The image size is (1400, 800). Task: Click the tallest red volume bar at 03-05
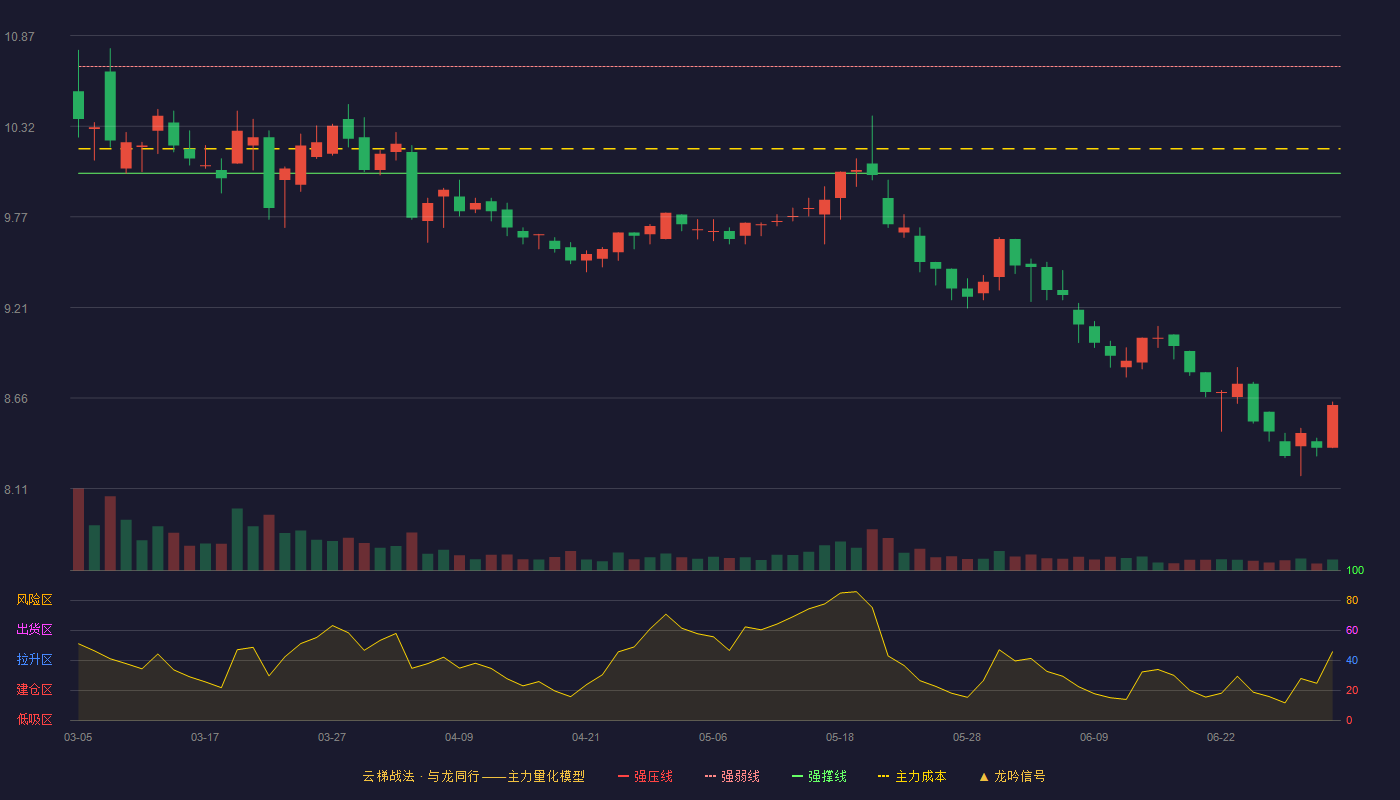tap(78, 529)
